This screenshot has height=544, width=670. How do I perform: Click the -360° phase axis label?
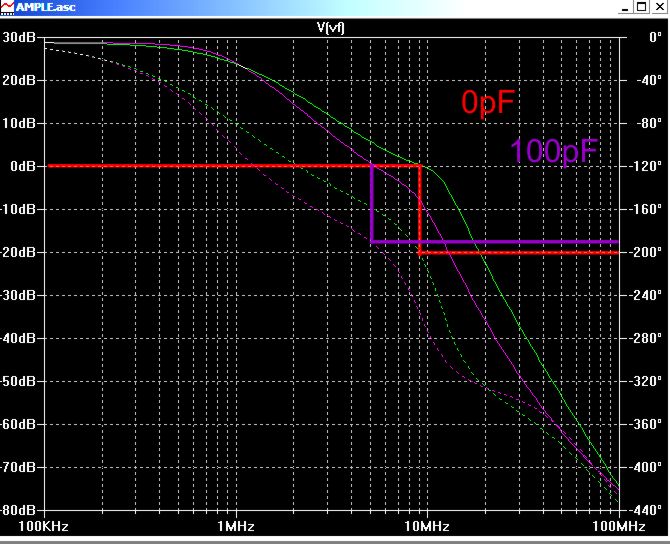[x=646, y=424]
